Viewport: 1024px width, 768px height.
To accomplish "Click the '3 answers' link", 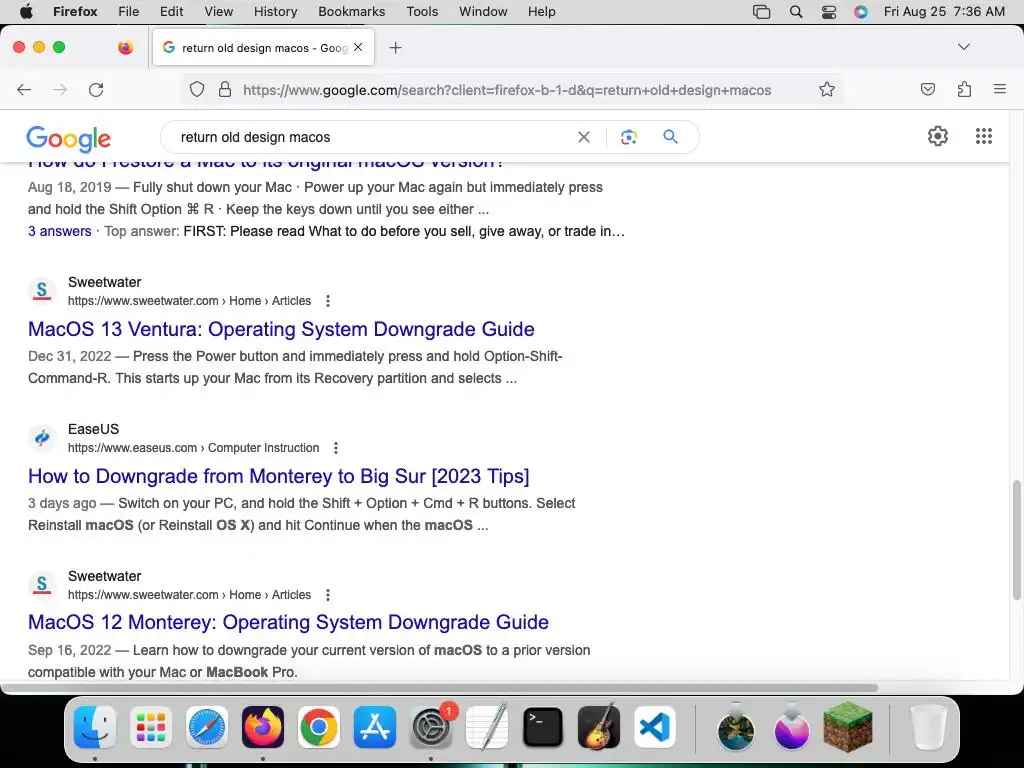I will click(x=59, y=231).
